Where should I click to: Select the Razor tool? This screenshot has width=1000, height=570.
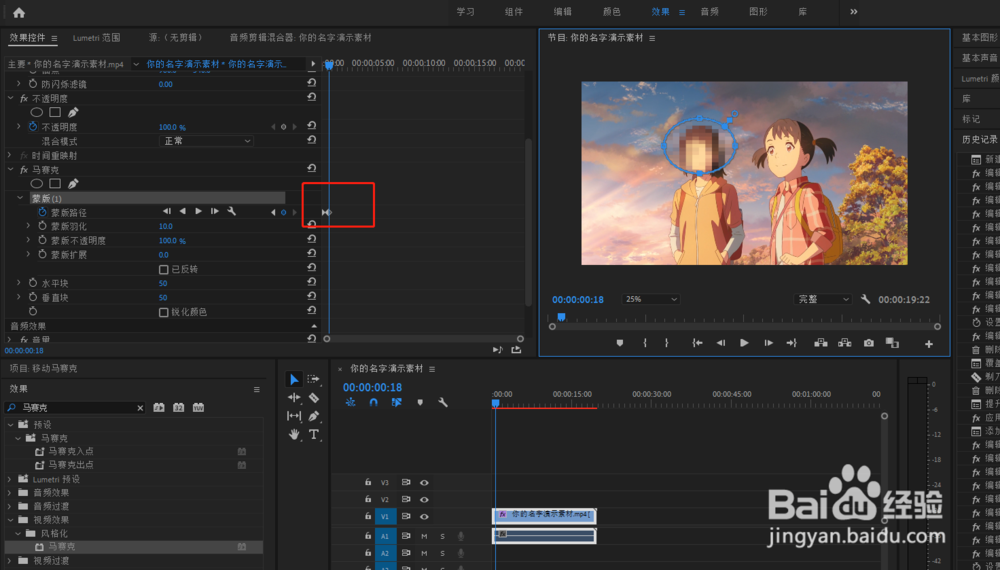314,398
